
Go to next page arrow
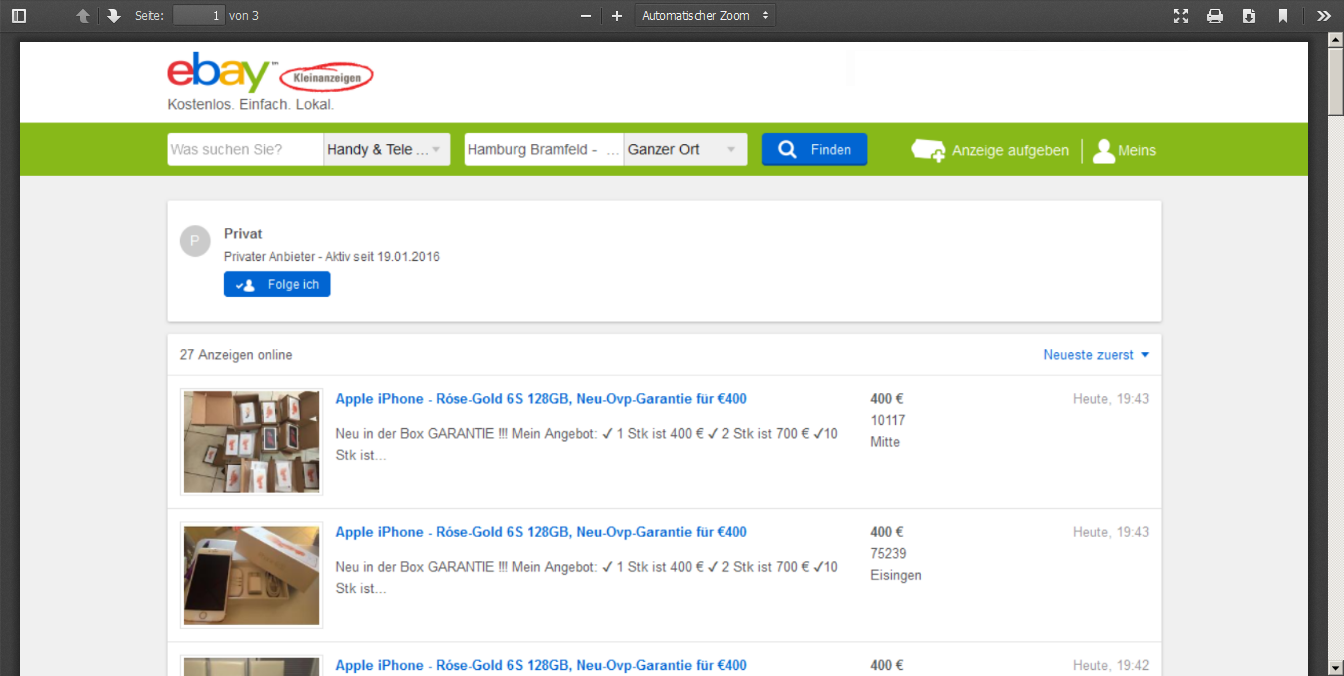114,16
